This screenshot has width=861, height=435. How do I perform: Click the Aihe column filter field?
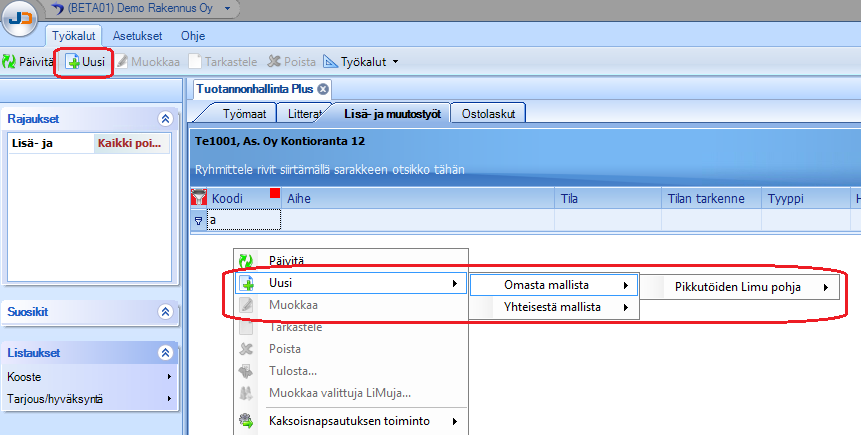[418, 219]
